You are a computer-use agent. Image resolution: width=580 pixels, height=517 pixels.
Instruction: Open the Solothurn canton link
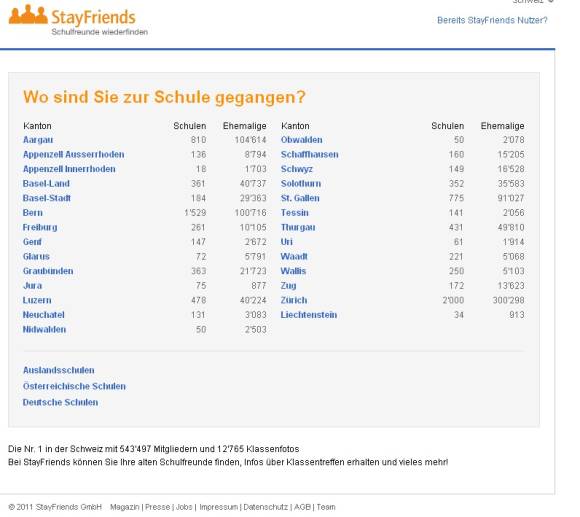pyautogui.click(x=301, y=184)
